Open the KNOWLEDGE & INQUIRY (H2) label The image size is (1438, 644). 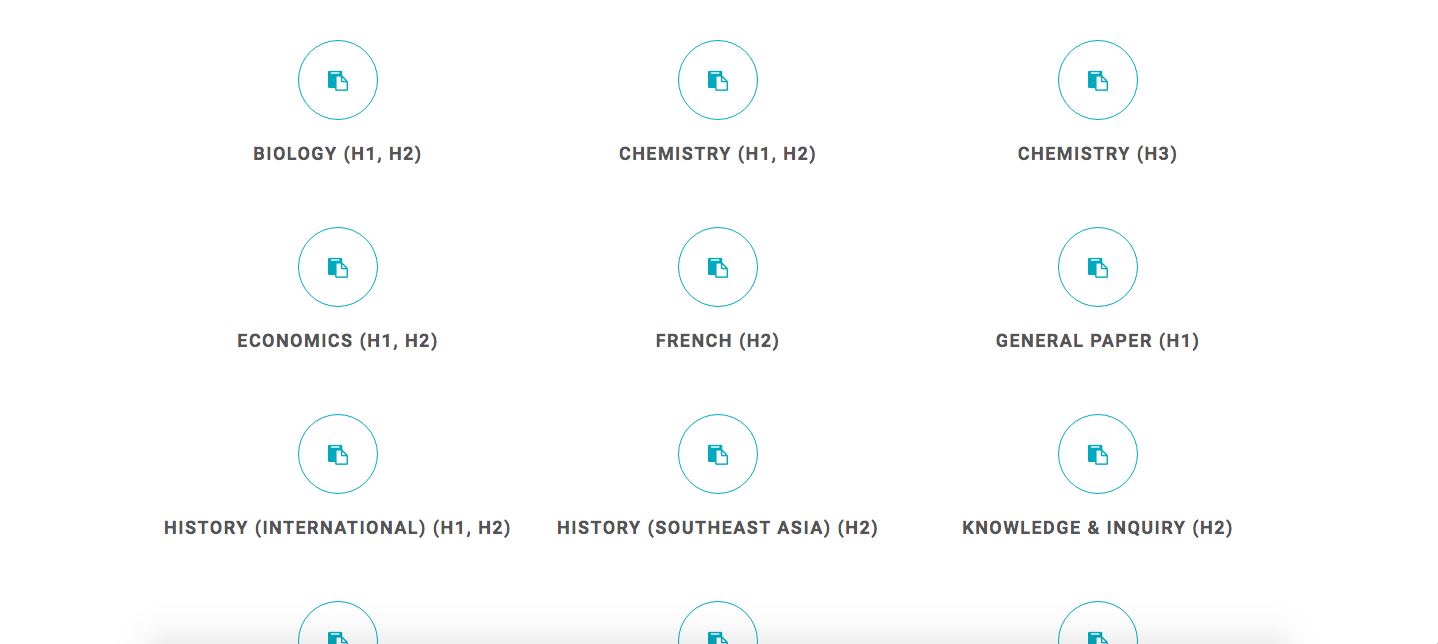point(1097,528)
